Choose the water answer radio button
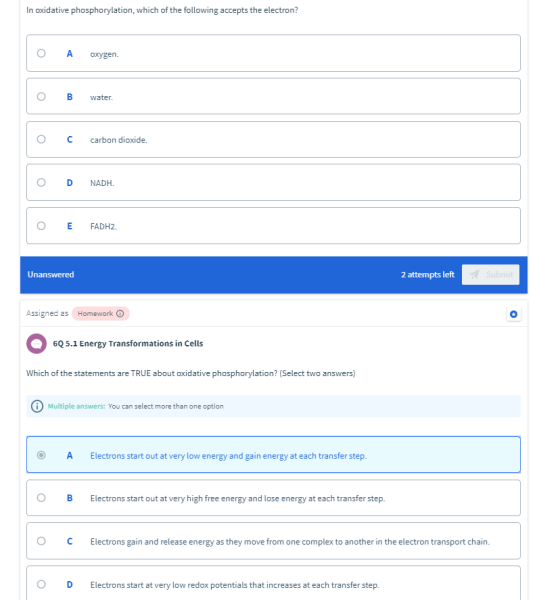Screen dimensions: 560x600 [41, 96]
